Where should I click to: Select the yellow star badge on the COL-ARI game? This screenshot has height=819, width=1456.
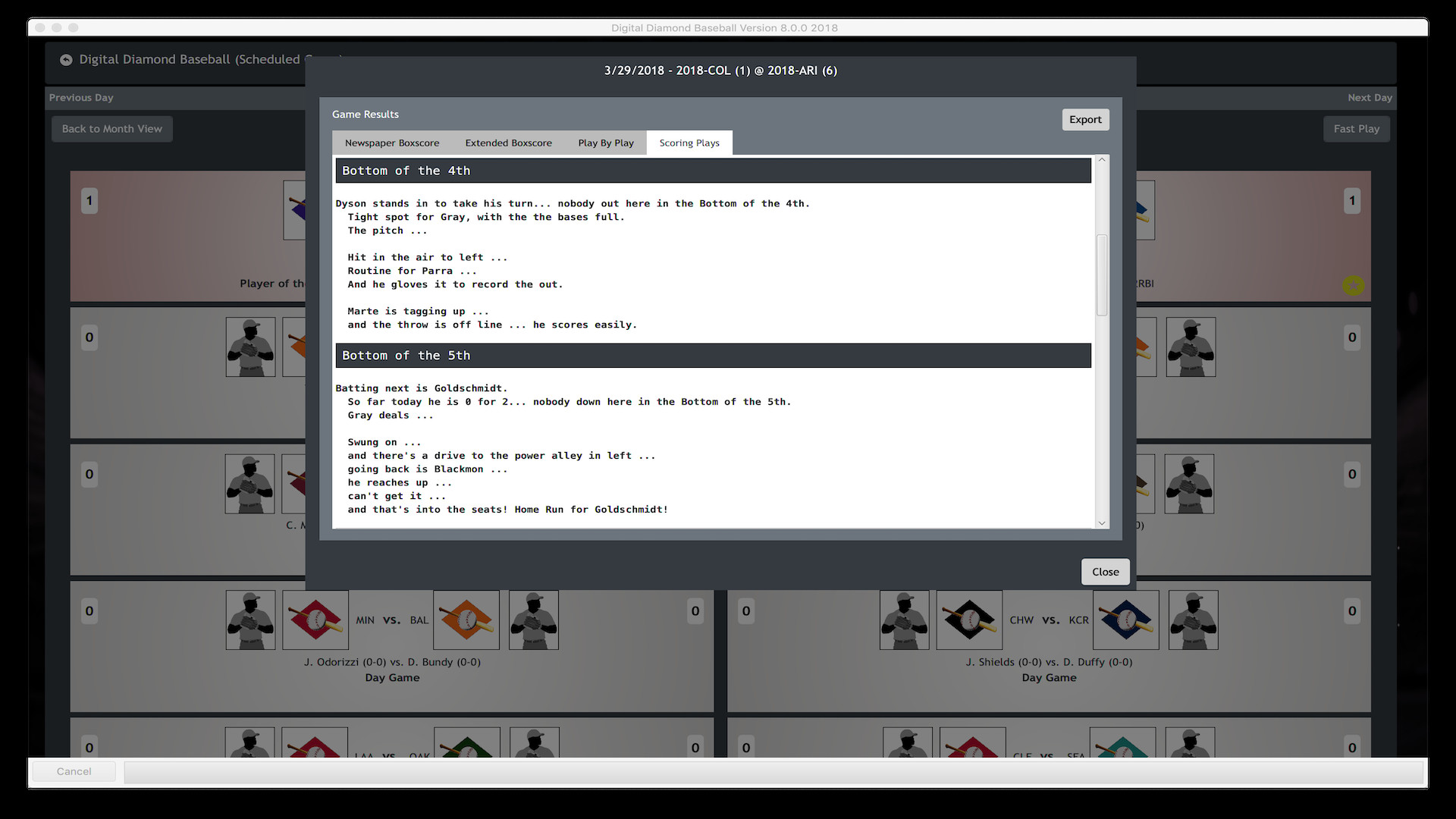(1354, 286)
